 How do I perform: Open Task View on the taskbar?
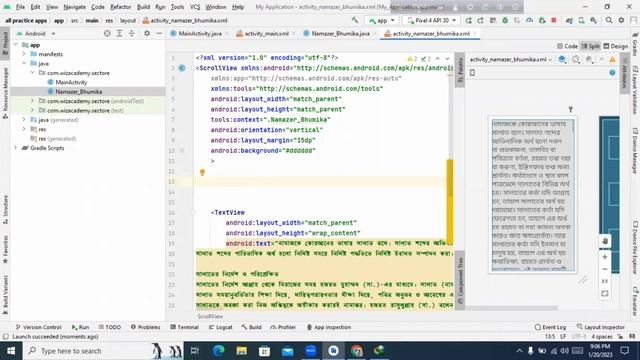pyautogui.click(x=195, y=351)
